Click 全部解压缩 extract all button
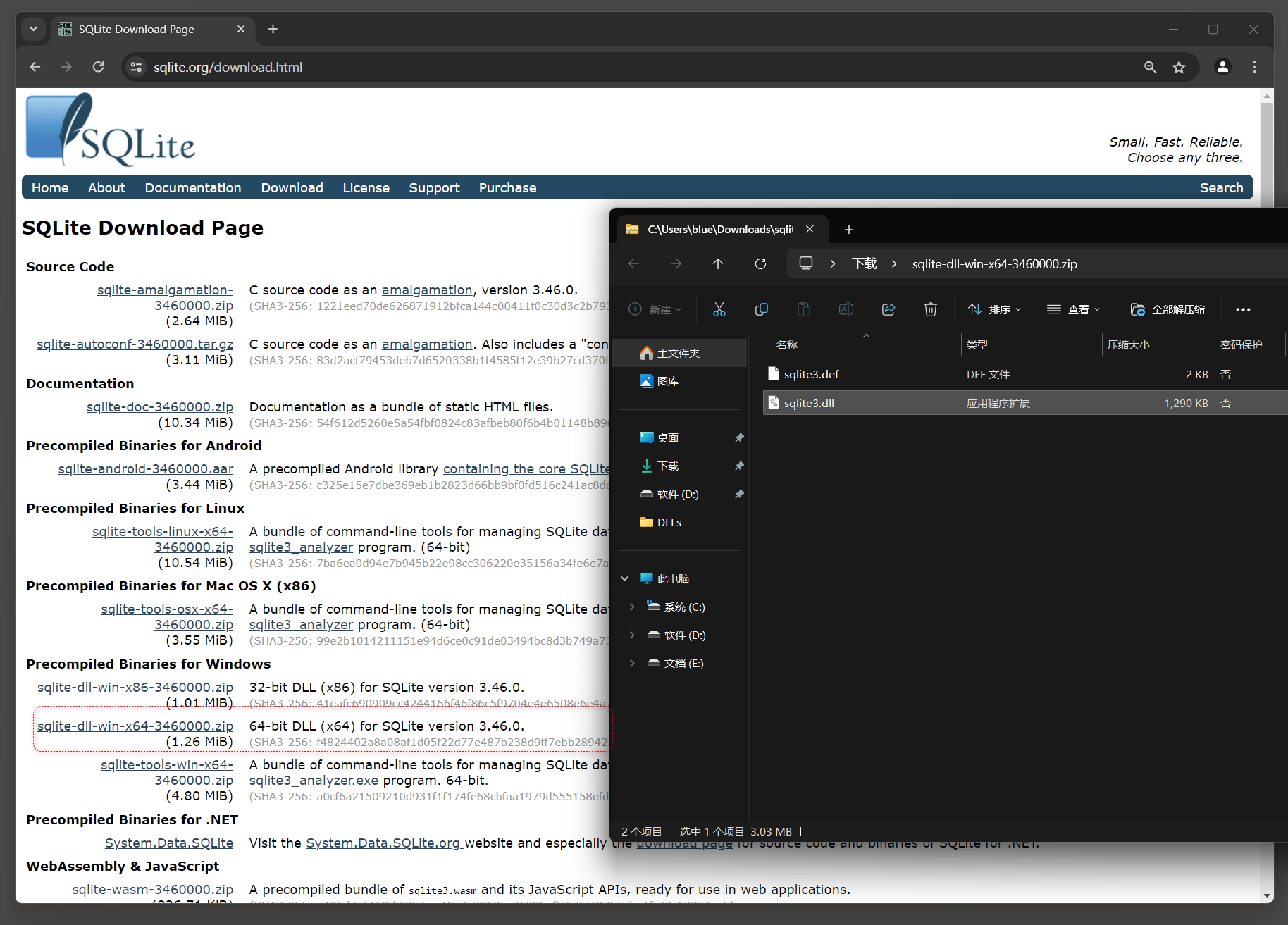The height and width of the screenshot is (925, 1288). 1168,309
